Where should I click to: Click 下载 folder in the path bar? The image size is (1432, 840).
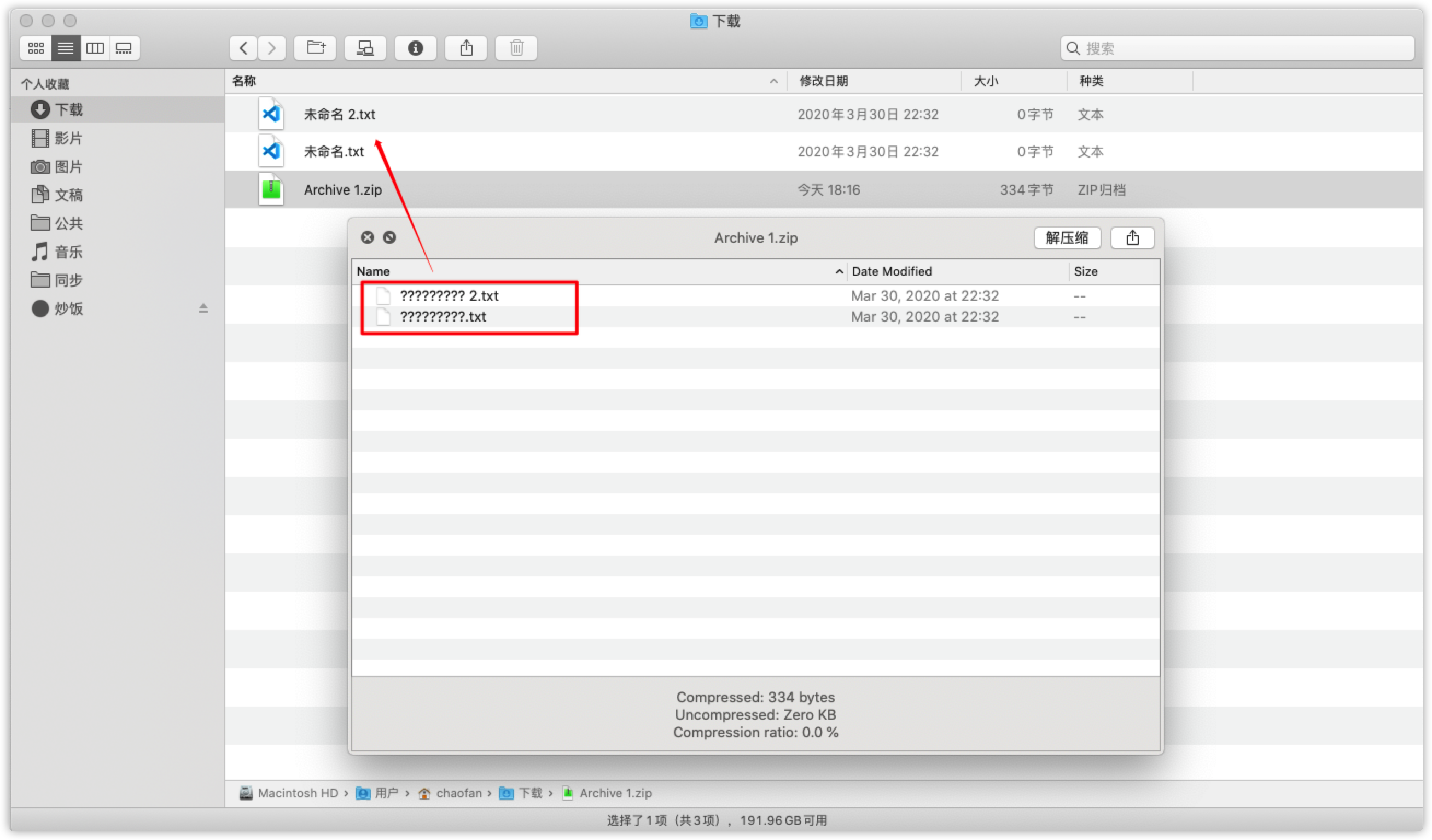coord(521,794)
